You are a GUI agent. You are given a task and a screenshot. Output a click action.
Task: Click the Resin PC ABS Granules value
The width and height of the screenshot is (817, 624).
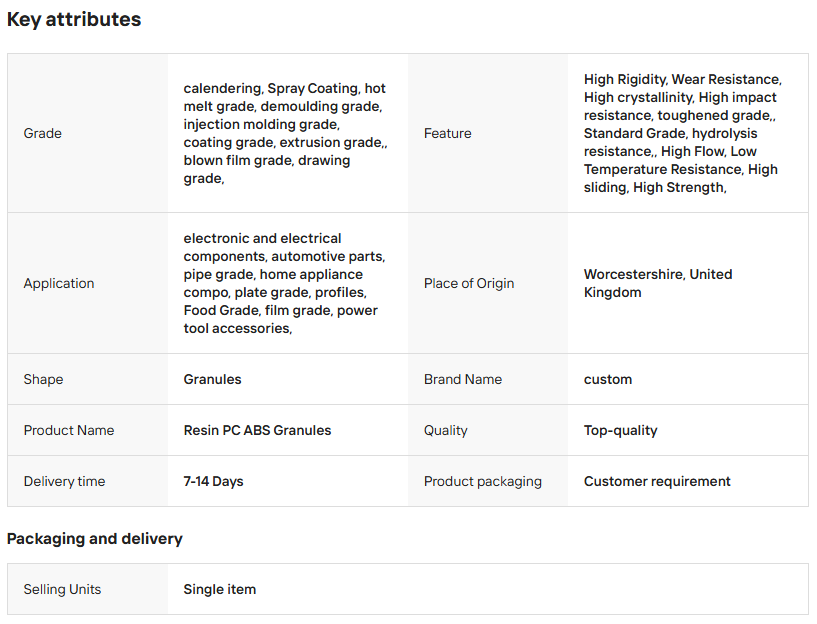tap(257, 430)
